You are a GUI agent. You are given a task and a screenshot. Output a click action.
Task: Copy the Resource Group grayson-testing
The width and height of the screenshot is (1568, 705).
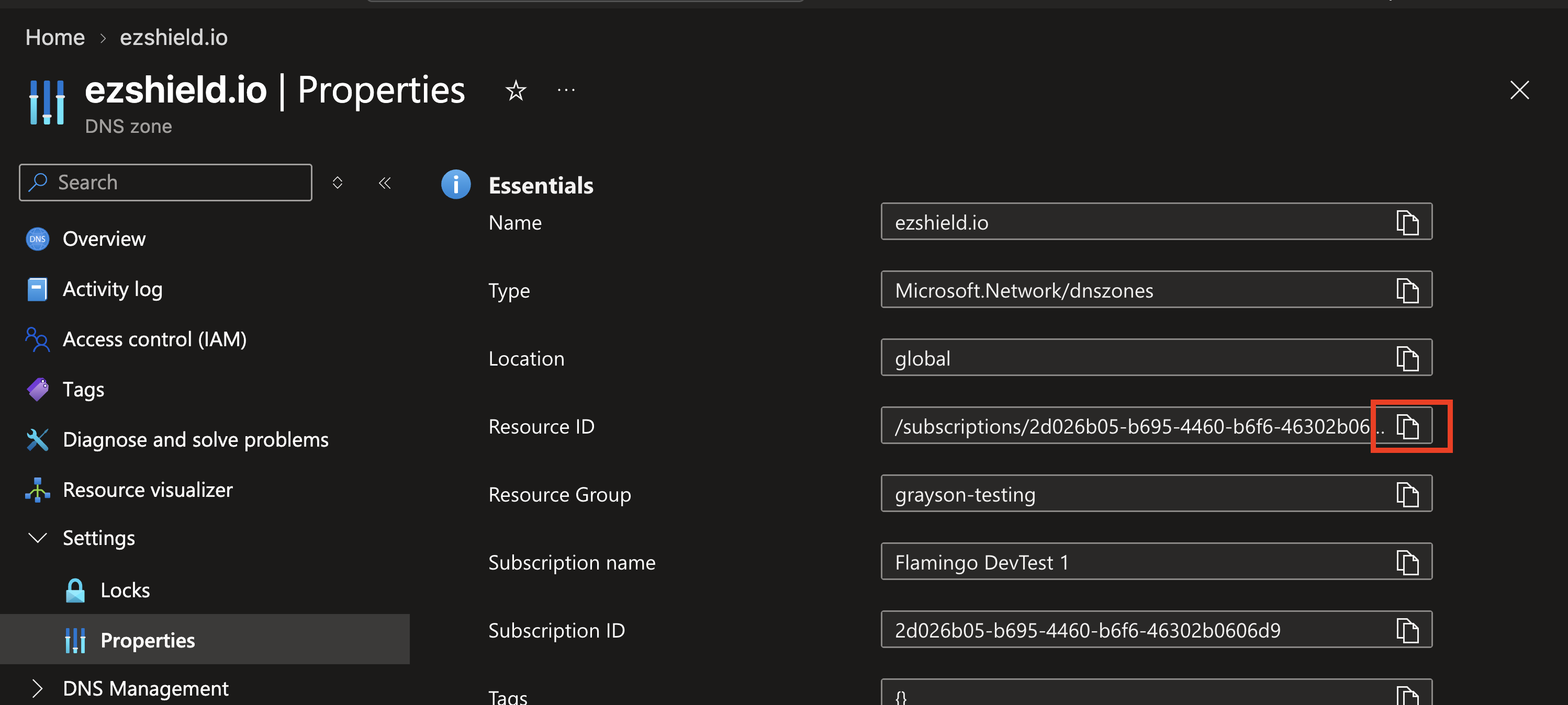coord(1407,494)
